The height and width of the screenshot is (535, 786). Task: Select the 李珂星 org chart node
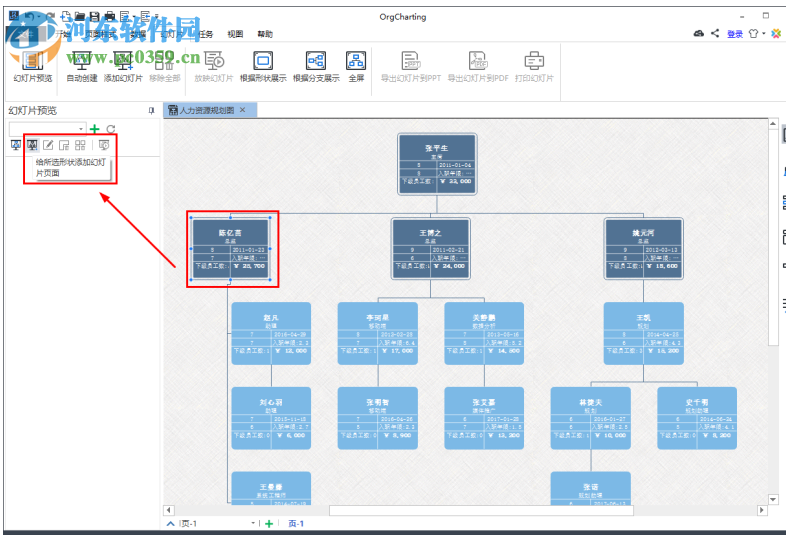pos(378,333)
